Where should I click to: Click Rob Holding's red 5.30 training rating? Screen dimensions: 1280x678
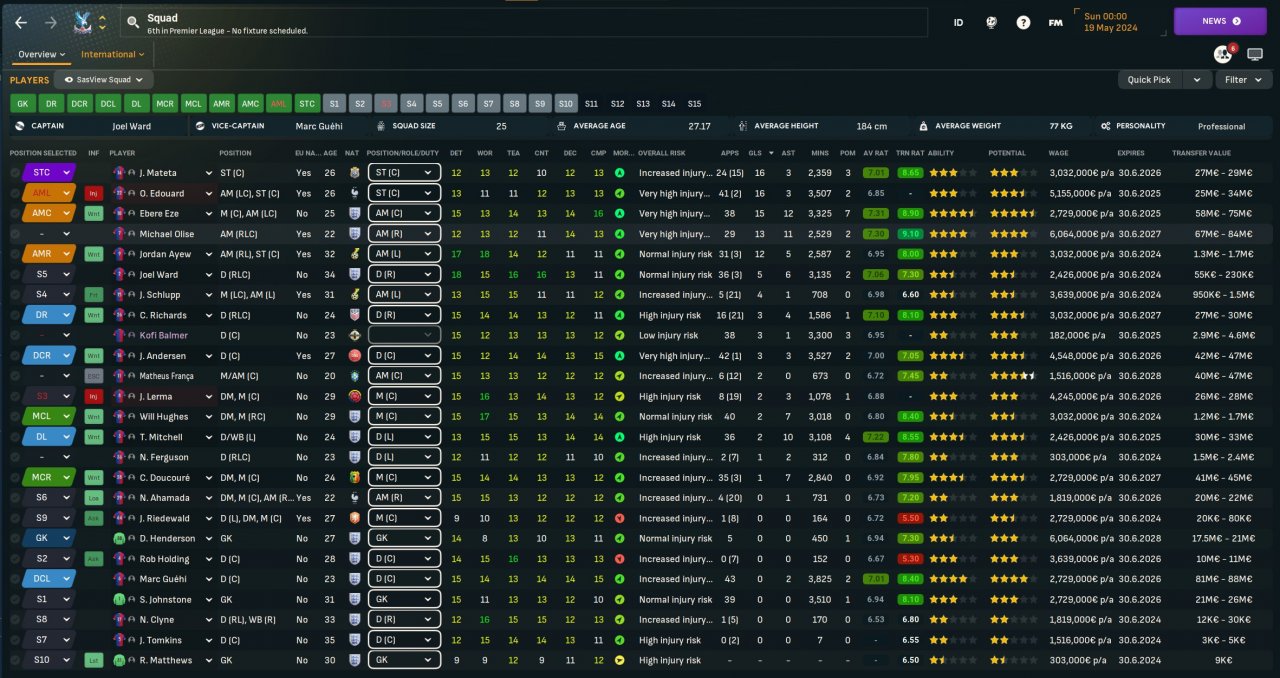tap(910, 559)
